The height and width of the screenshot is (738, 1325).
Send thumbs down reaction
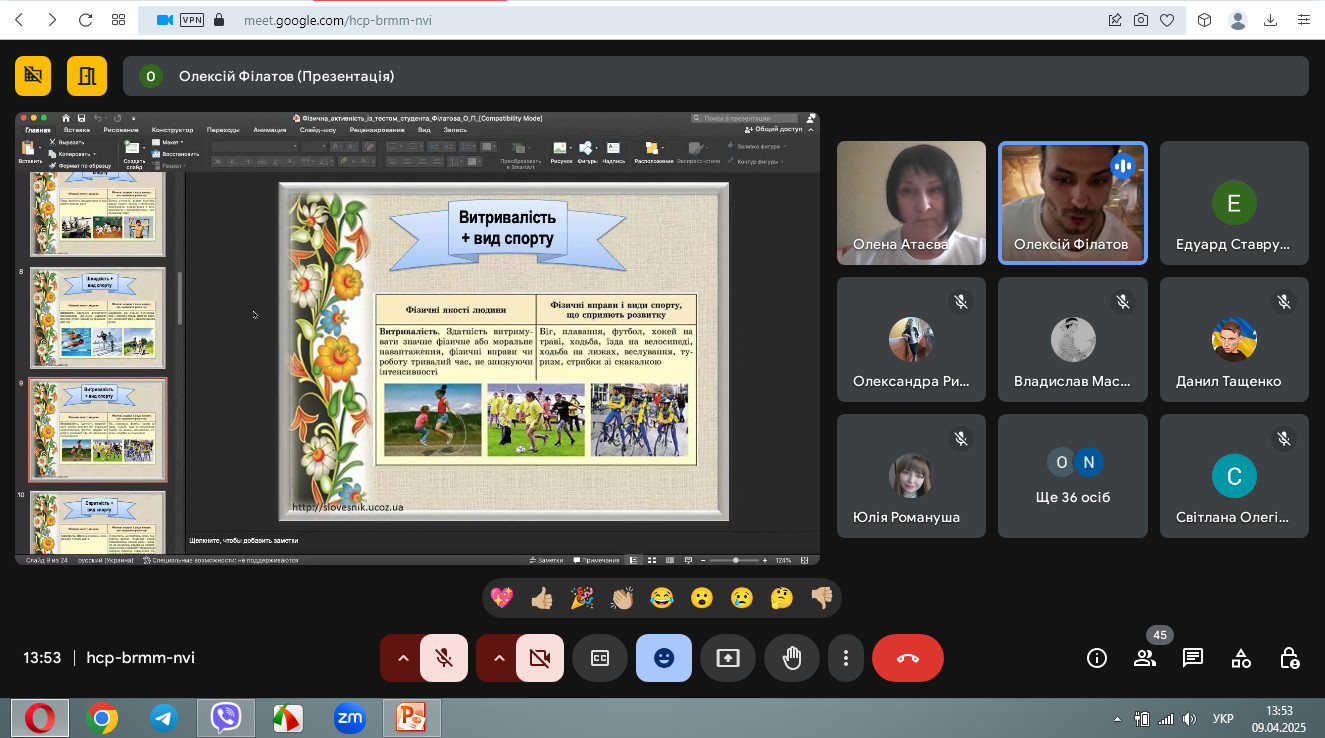[x=821, y=598]
